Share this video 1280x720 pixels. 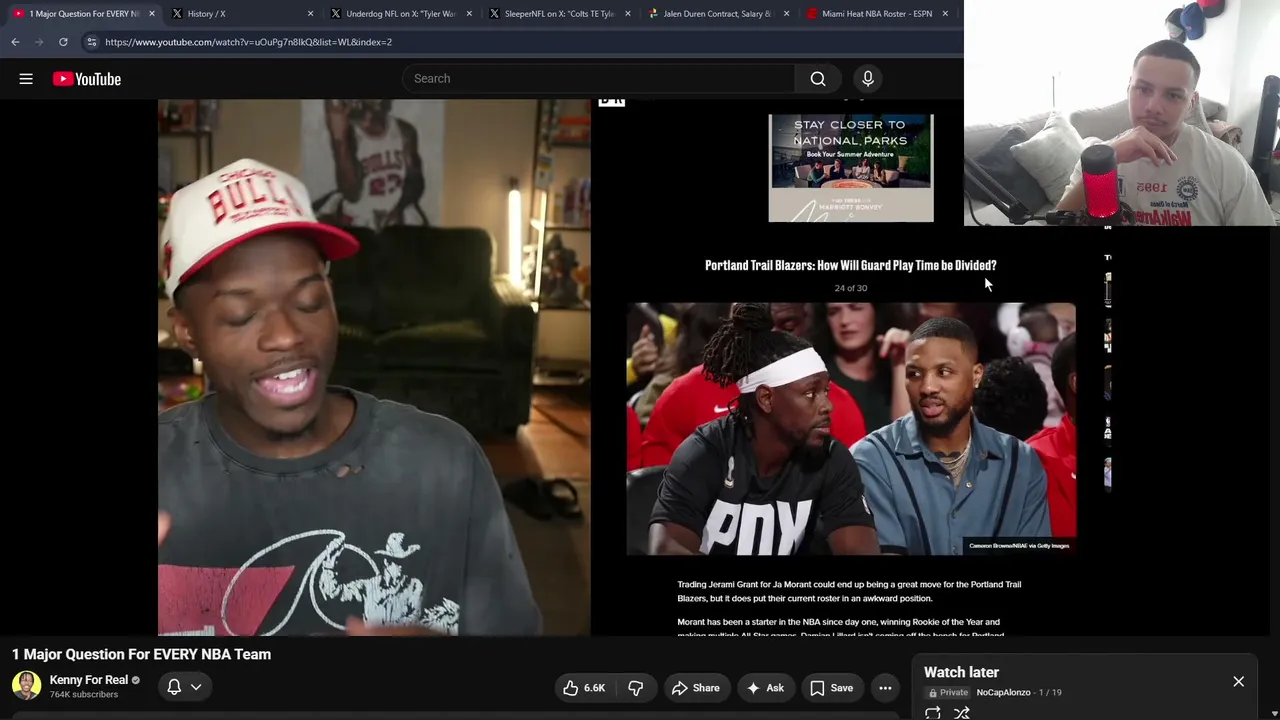tap(696, 688)
